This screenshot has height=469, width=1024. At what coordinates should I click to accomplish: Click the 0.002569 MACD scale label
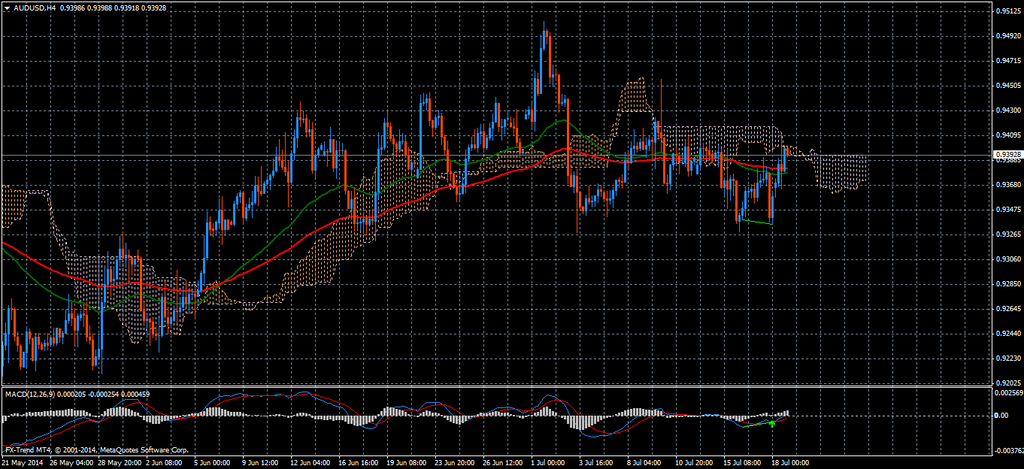click(x=1008, y=392)
